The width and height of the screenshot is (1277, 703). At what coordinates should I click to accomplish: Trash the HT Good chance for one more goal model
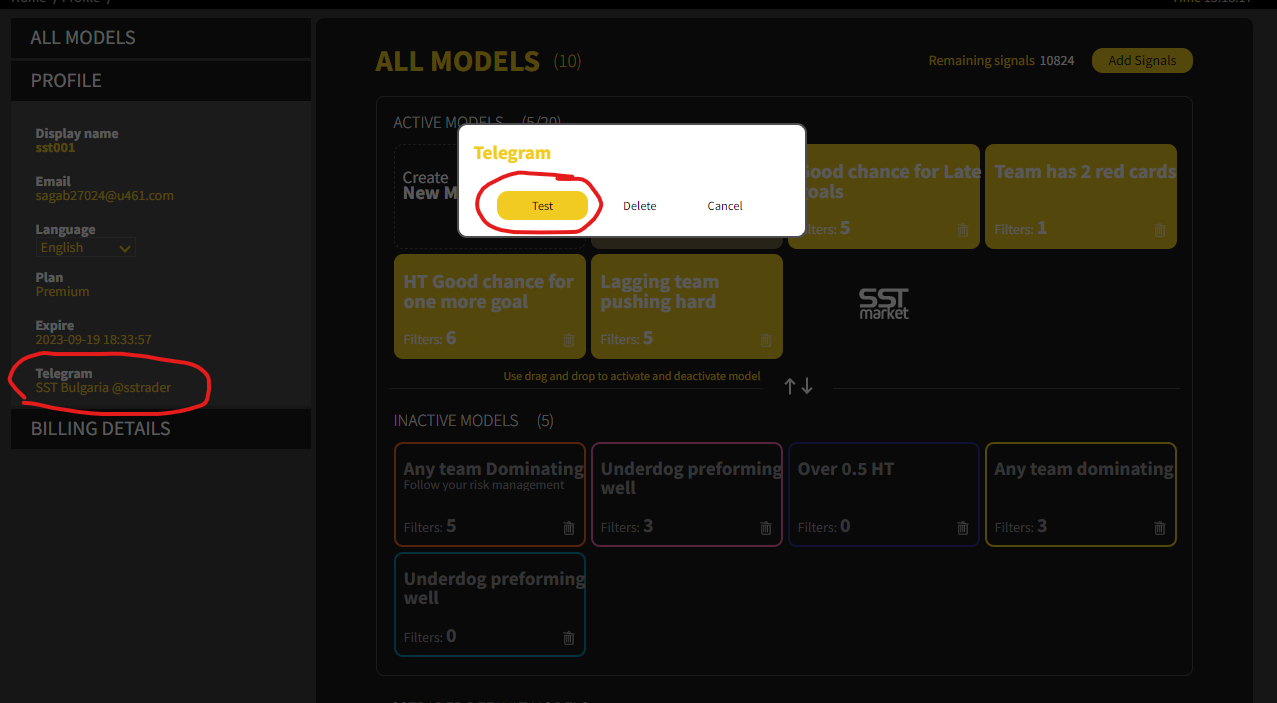[569, 340]
